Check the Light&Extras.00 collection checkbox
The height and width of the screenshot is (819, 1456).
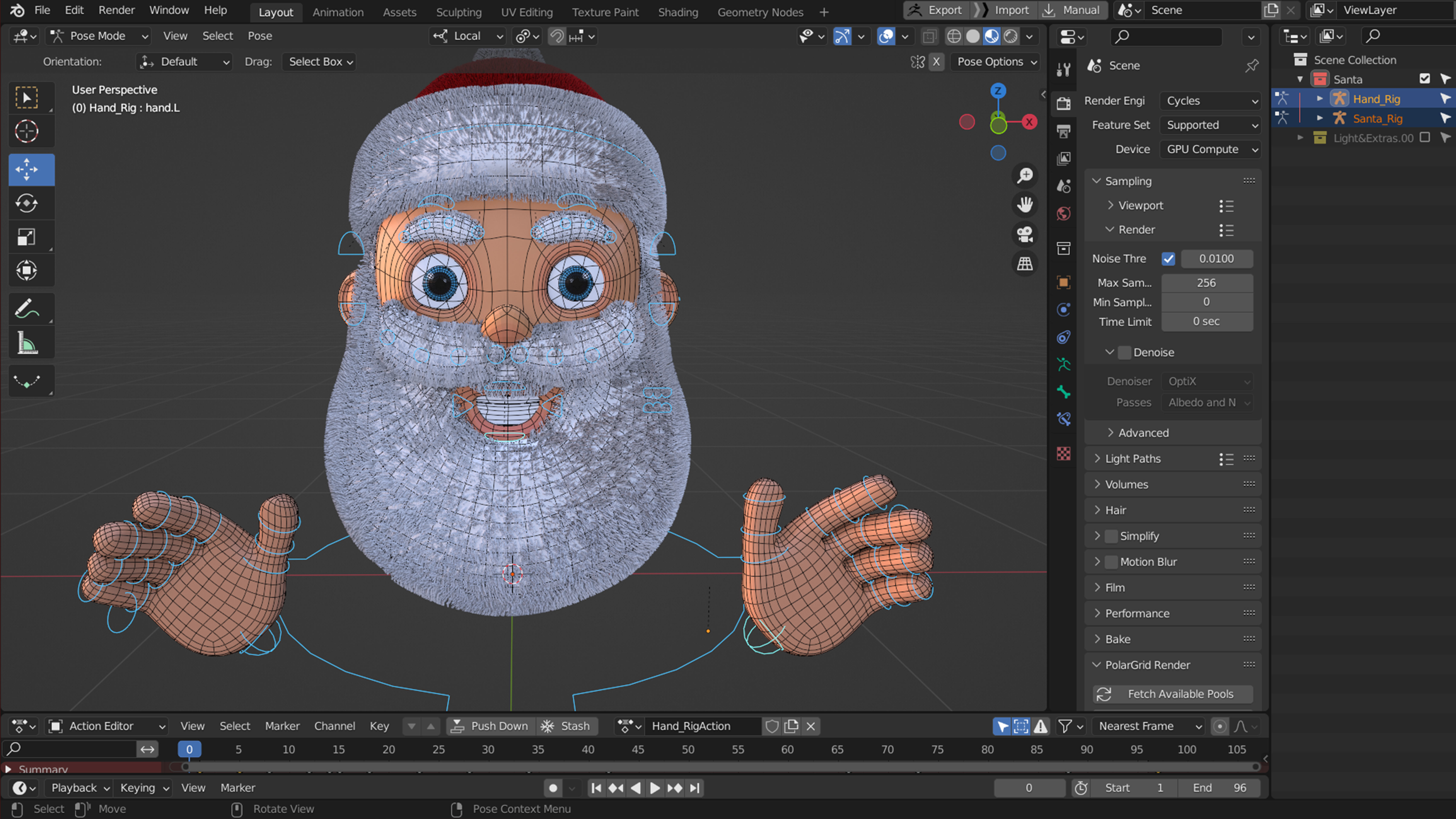(1424, 138)
